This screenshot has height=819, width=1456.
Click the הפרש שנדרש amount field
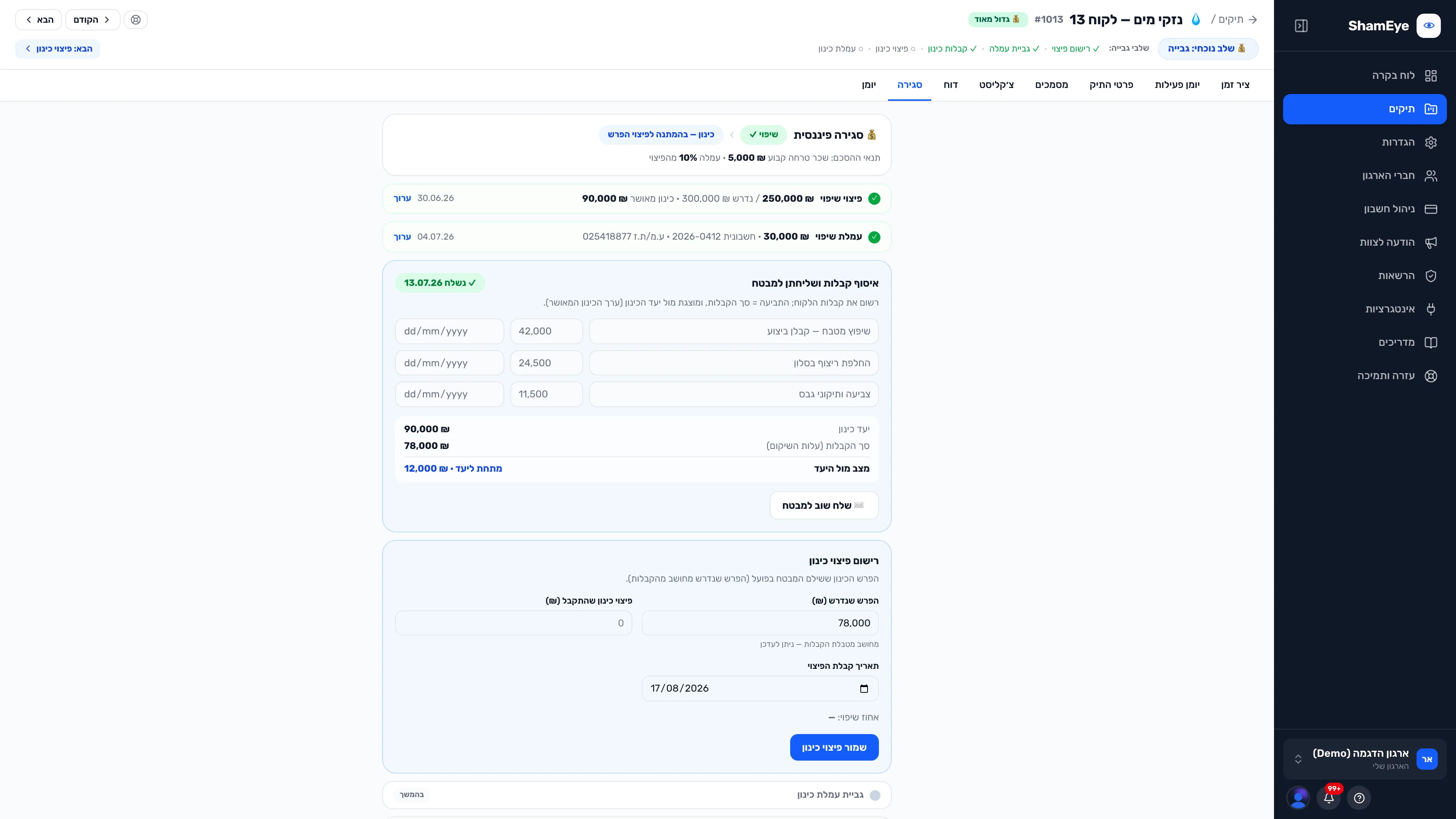click(760, 623)
